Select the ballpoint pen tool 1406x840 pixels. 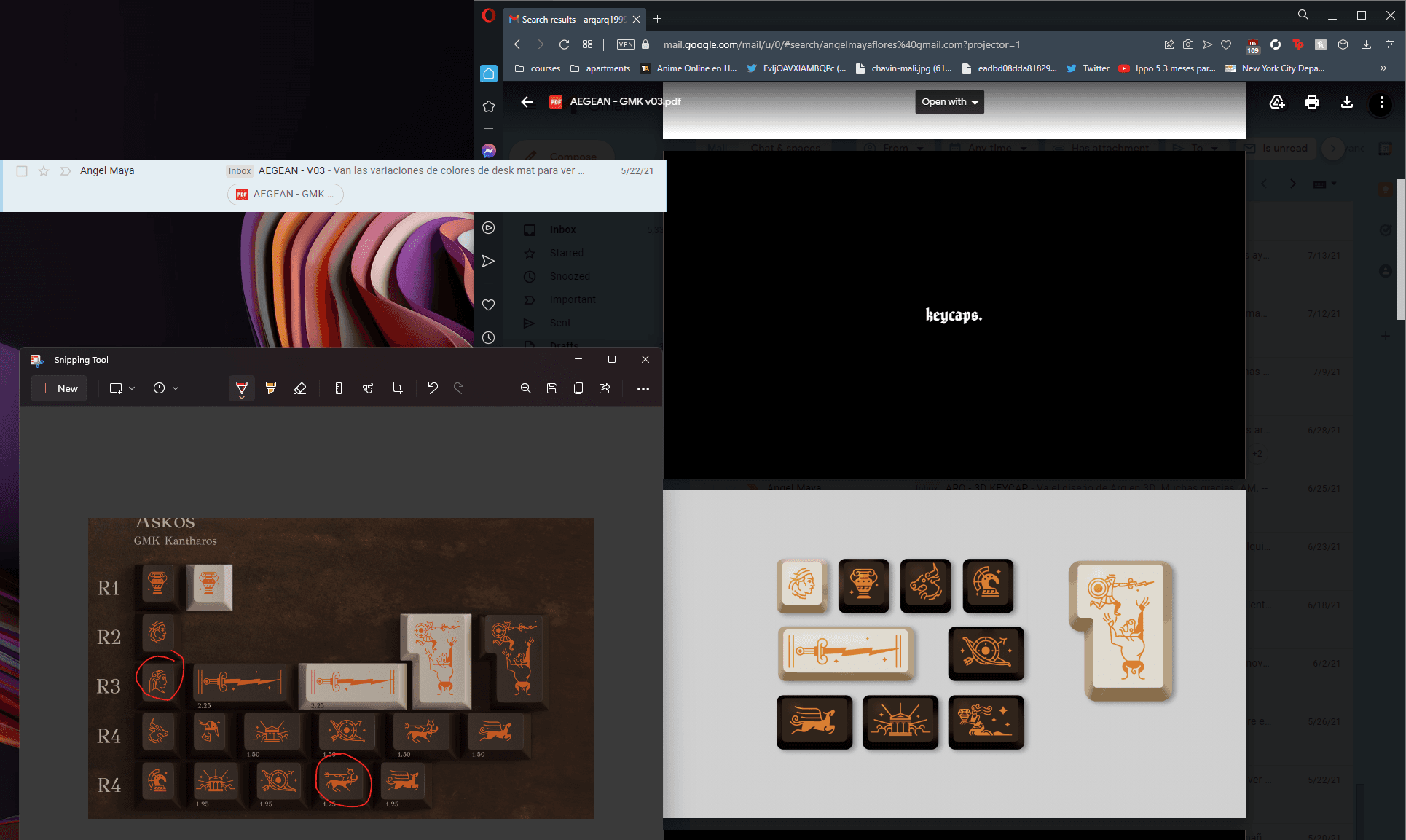coord(241,388)
